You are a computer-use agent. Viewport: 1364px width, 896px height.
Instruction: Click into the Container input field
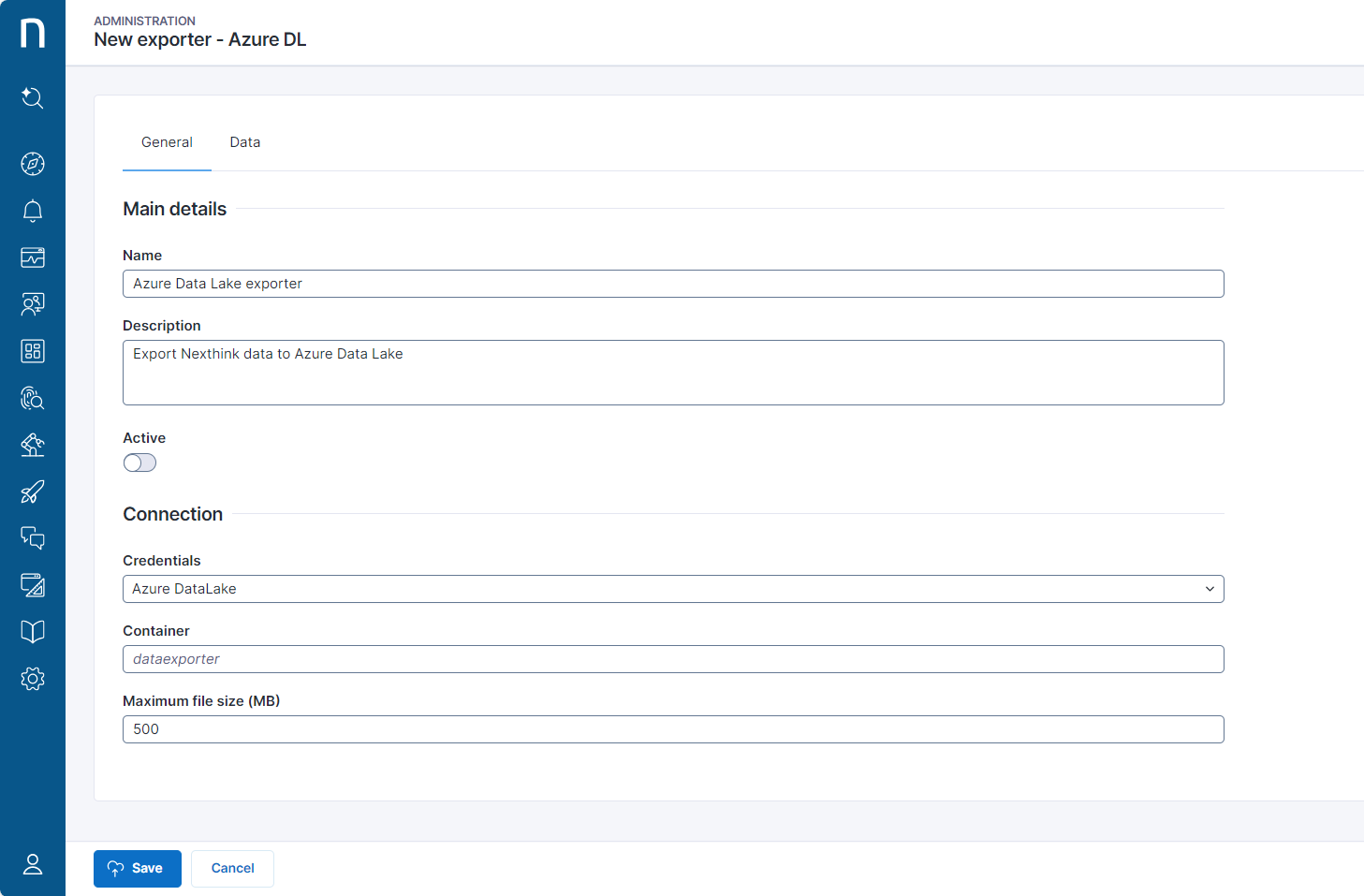pos(672,659)
